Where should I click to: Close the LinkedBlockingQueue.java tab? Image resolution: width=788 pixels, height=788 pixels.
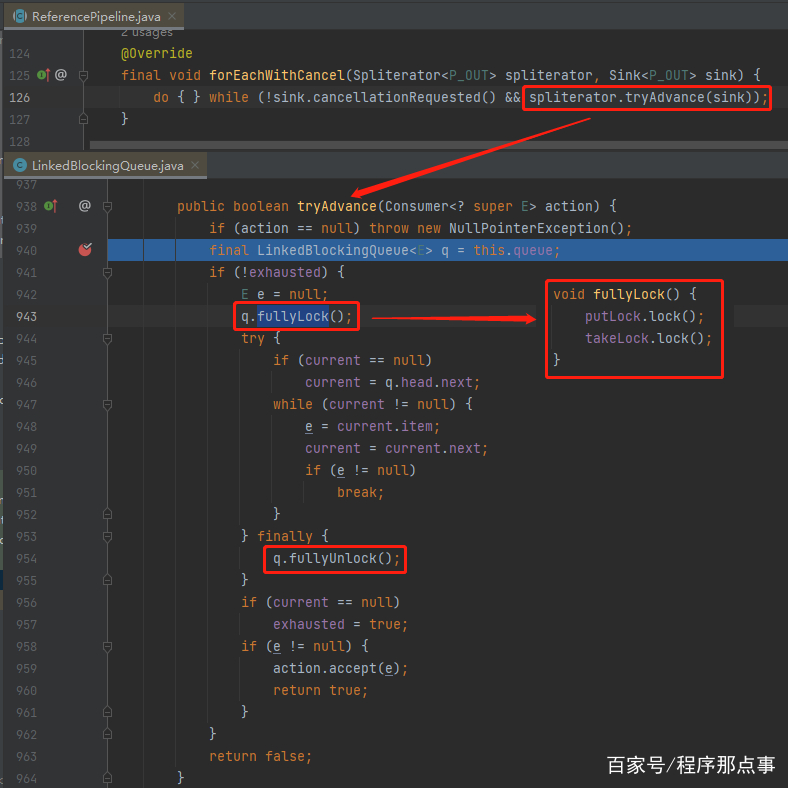coord(195,165)
